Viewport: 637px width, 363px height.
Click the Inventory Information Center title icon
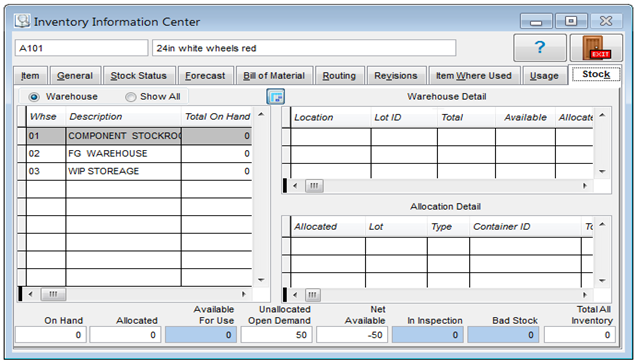pos(22,21)
